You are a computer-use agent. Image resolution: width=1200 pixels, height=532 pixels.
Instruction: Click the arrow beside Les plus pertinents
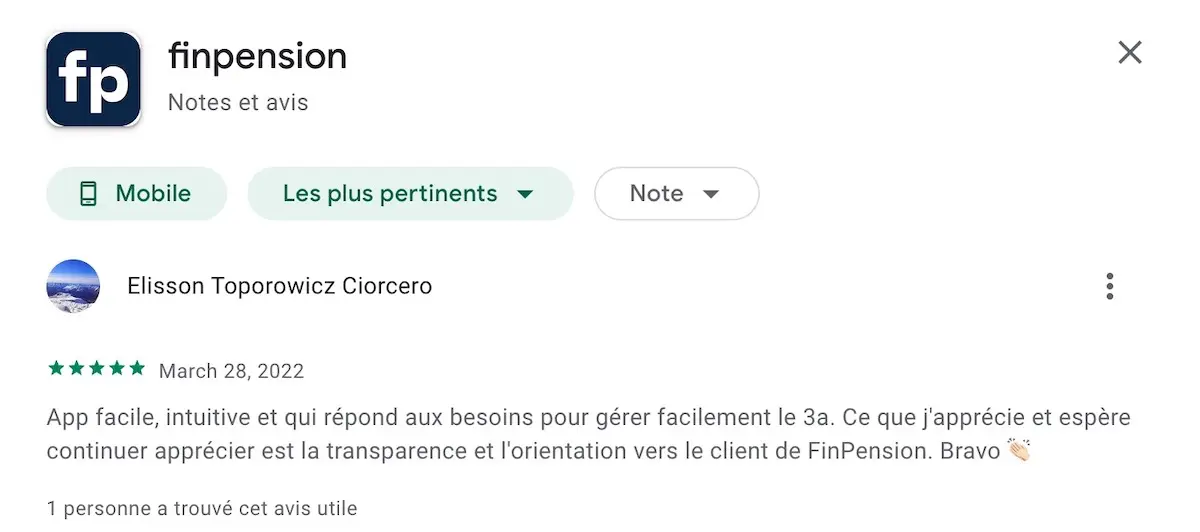525,194
